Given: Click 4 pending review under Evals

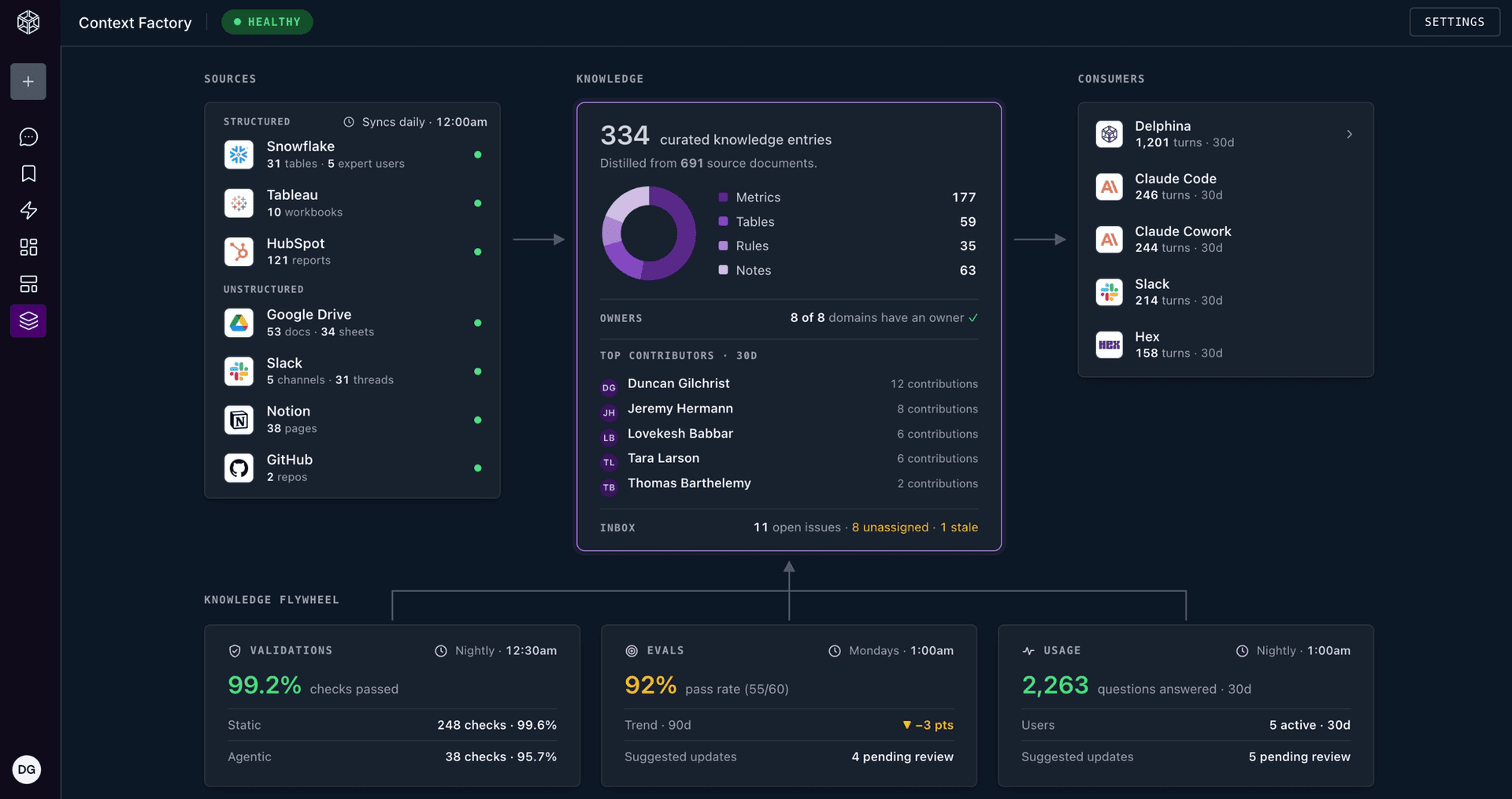Looking at the screenshot, I should tap(902, 756).
